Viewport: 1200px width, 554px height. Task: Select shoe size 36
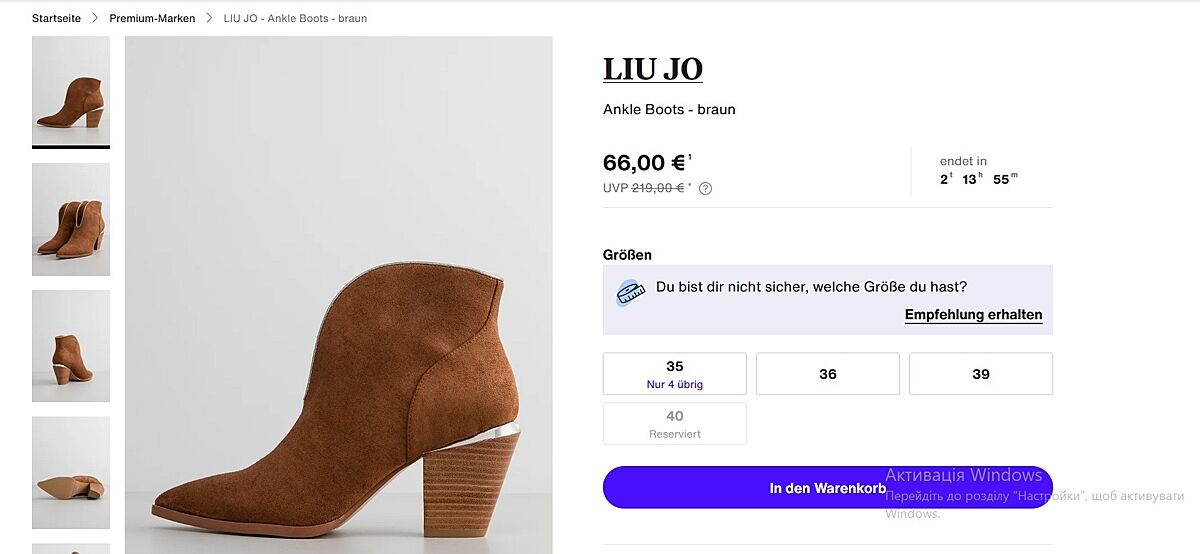tap(828, 374)
